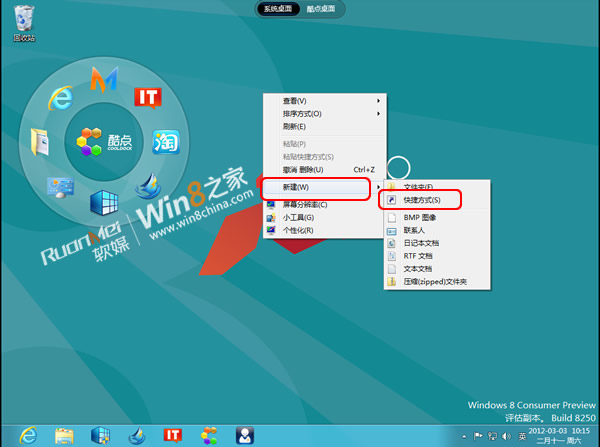Open the taskbar clock showing 10:15
The height and width of the screenshot is (447, 600).
(559, 436)
